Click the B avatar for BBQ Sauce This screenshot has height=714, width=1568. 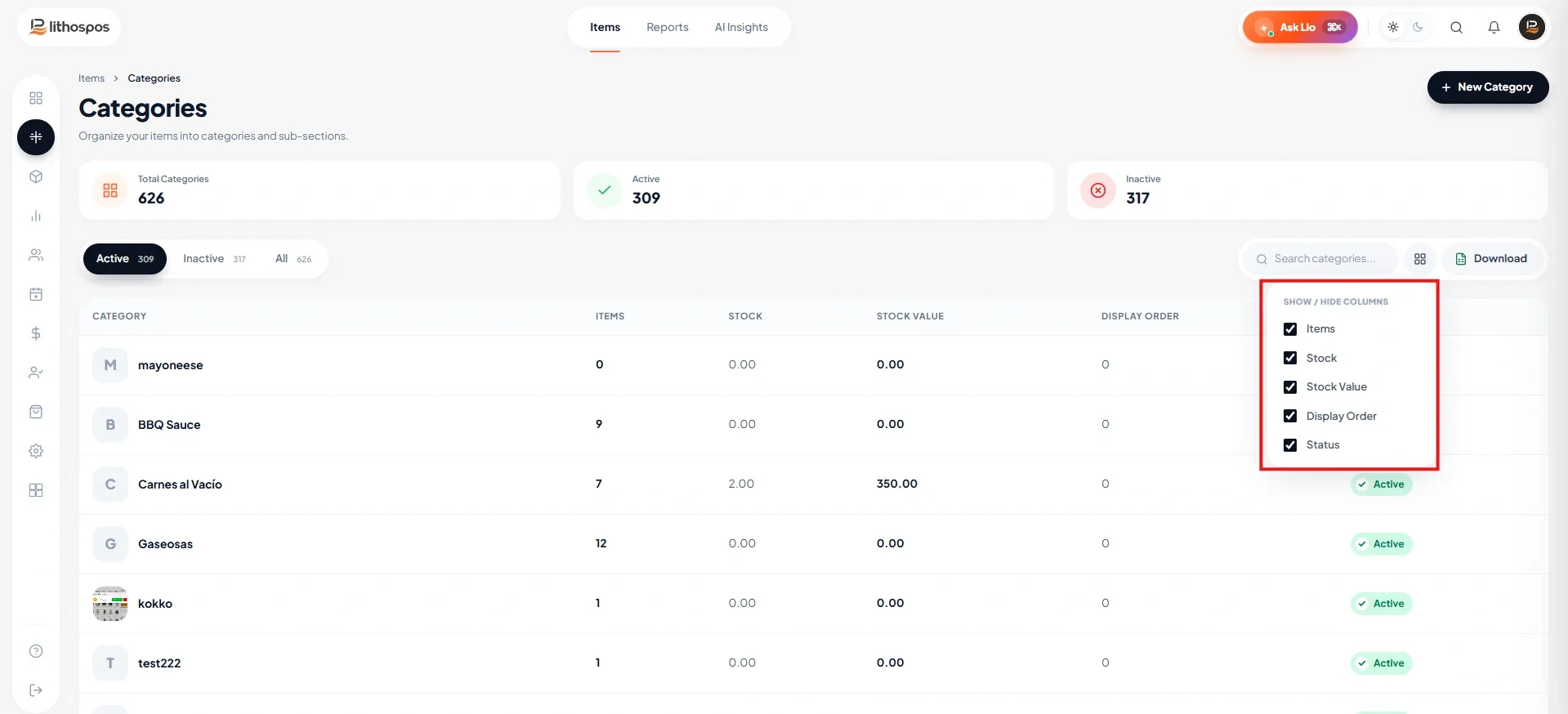pyautogui.click(x=110, y=425)
